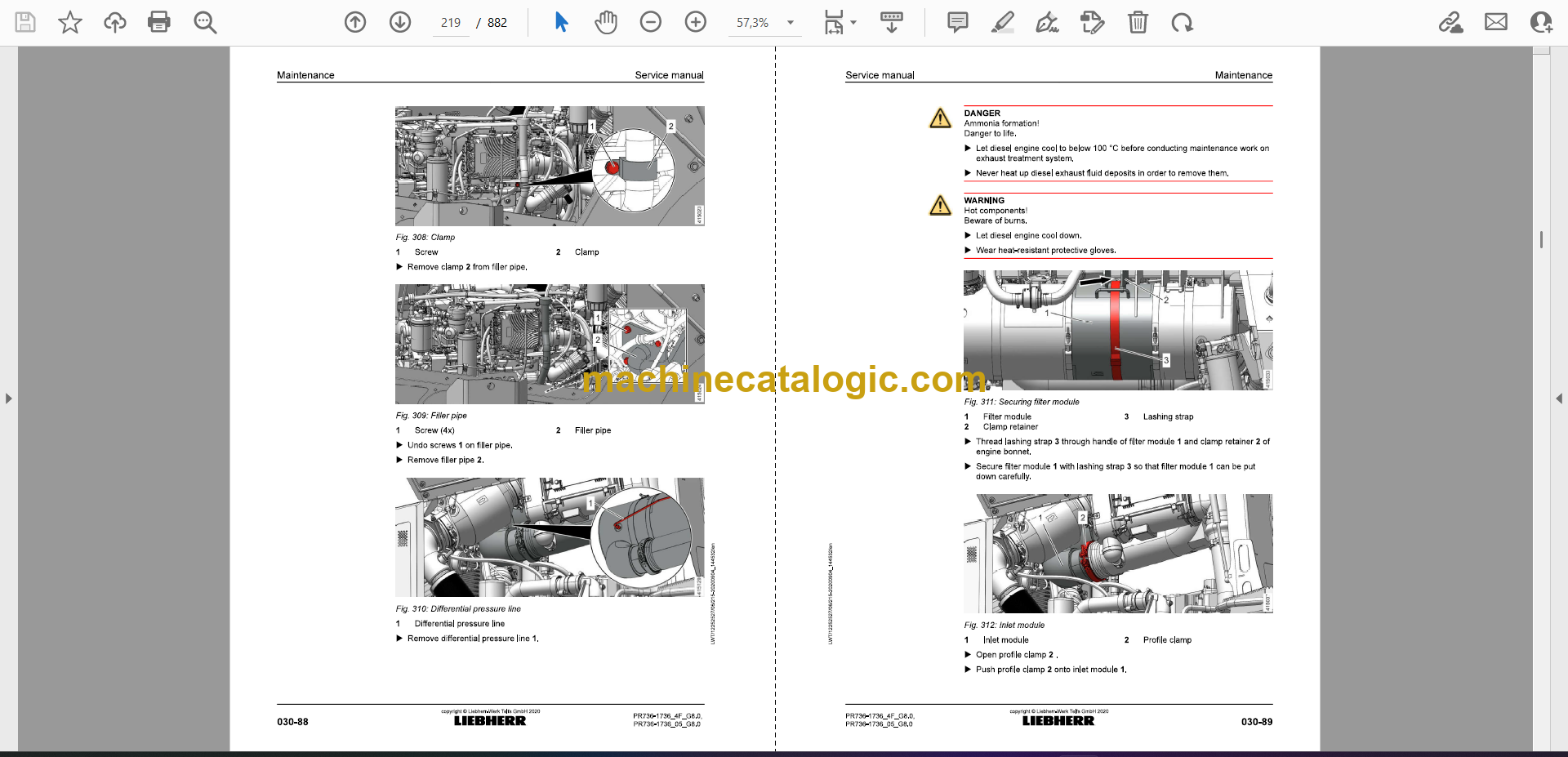Zoom in with the plus button
Viewport: 1568px width, 757px height.
(x=696, y=22)
